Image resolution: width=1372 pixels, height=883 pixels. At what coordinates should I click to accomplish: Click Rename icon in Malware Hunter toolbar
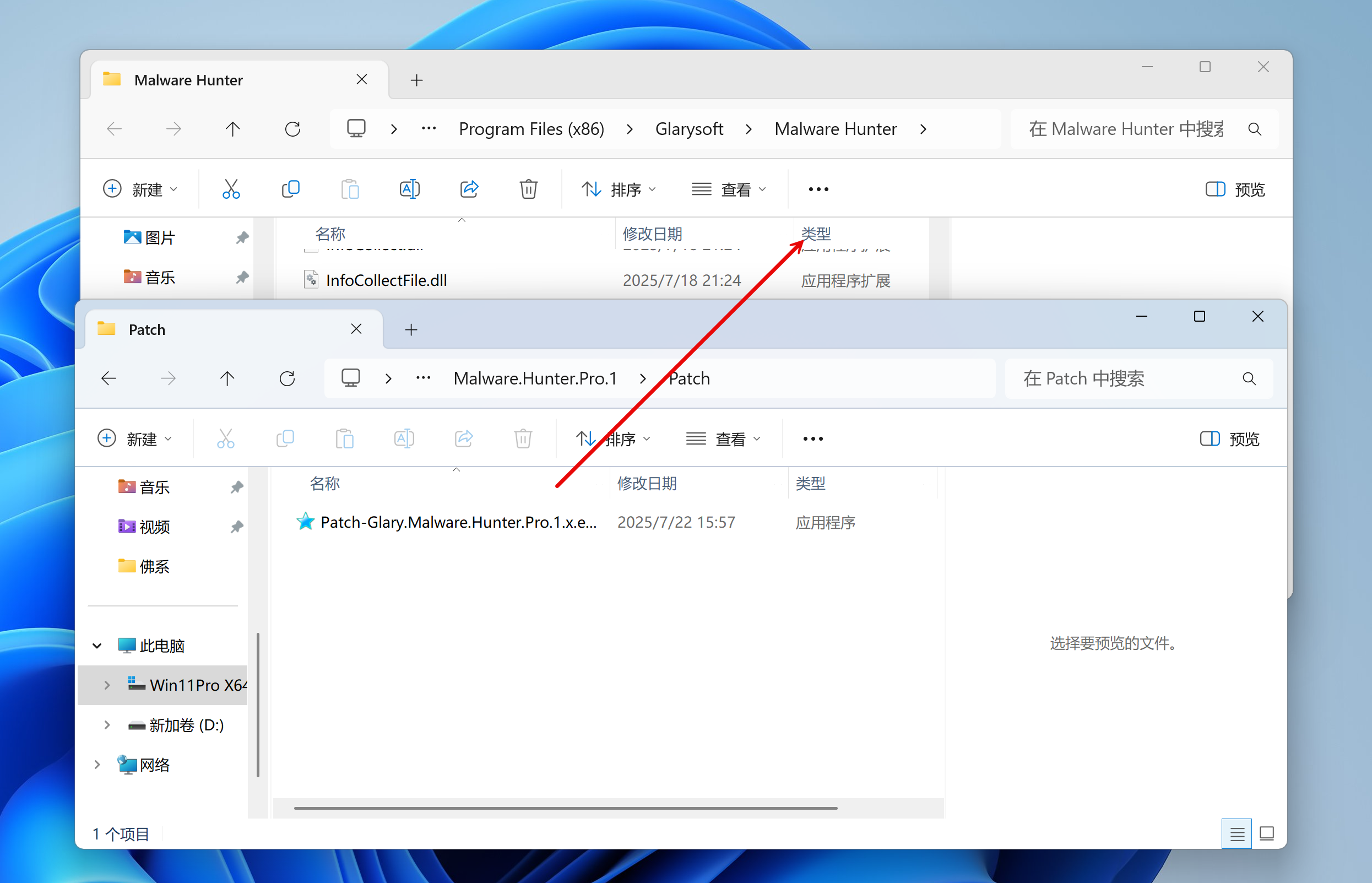pos(409,189)
